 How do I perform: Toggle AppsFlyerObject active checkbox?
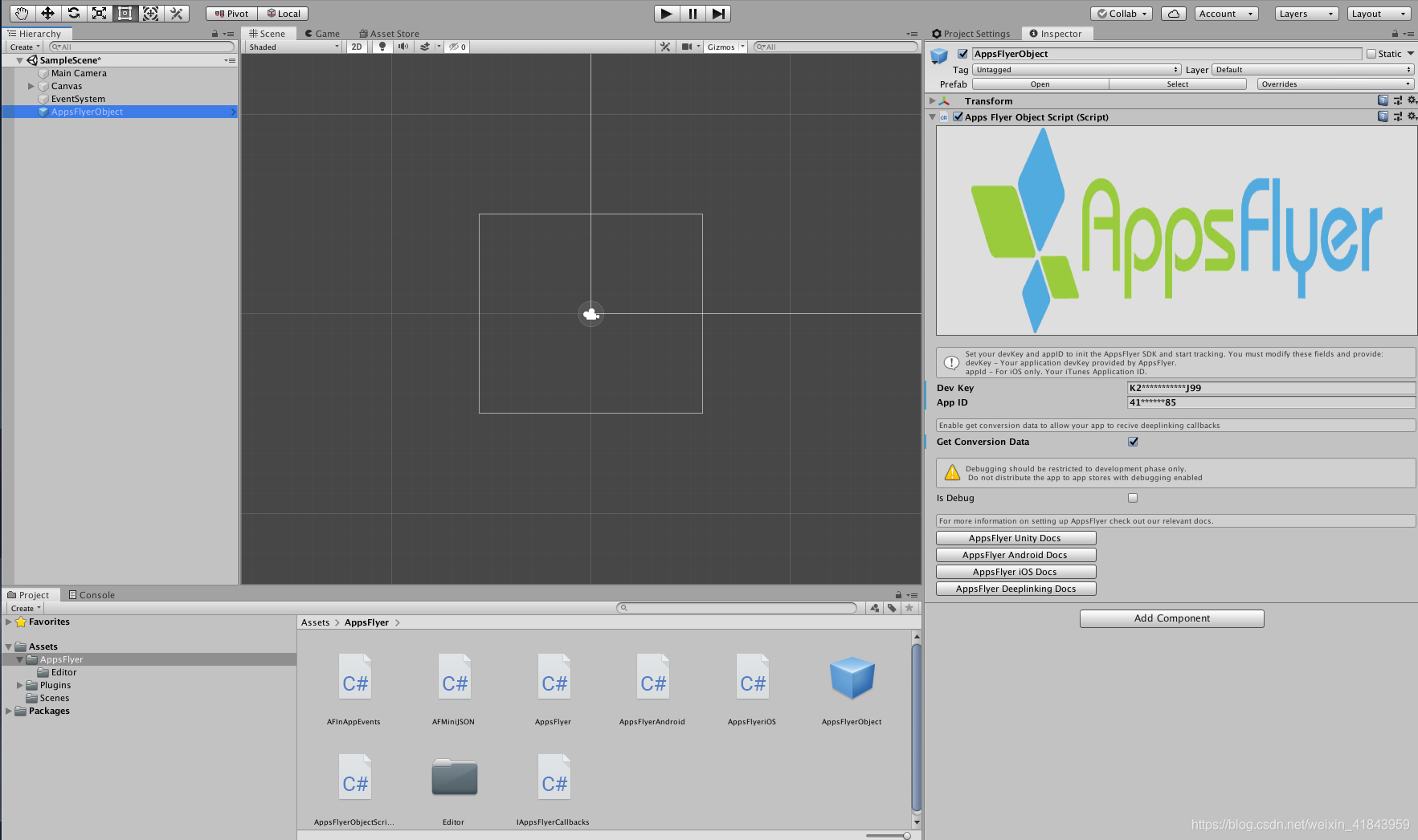962,54
